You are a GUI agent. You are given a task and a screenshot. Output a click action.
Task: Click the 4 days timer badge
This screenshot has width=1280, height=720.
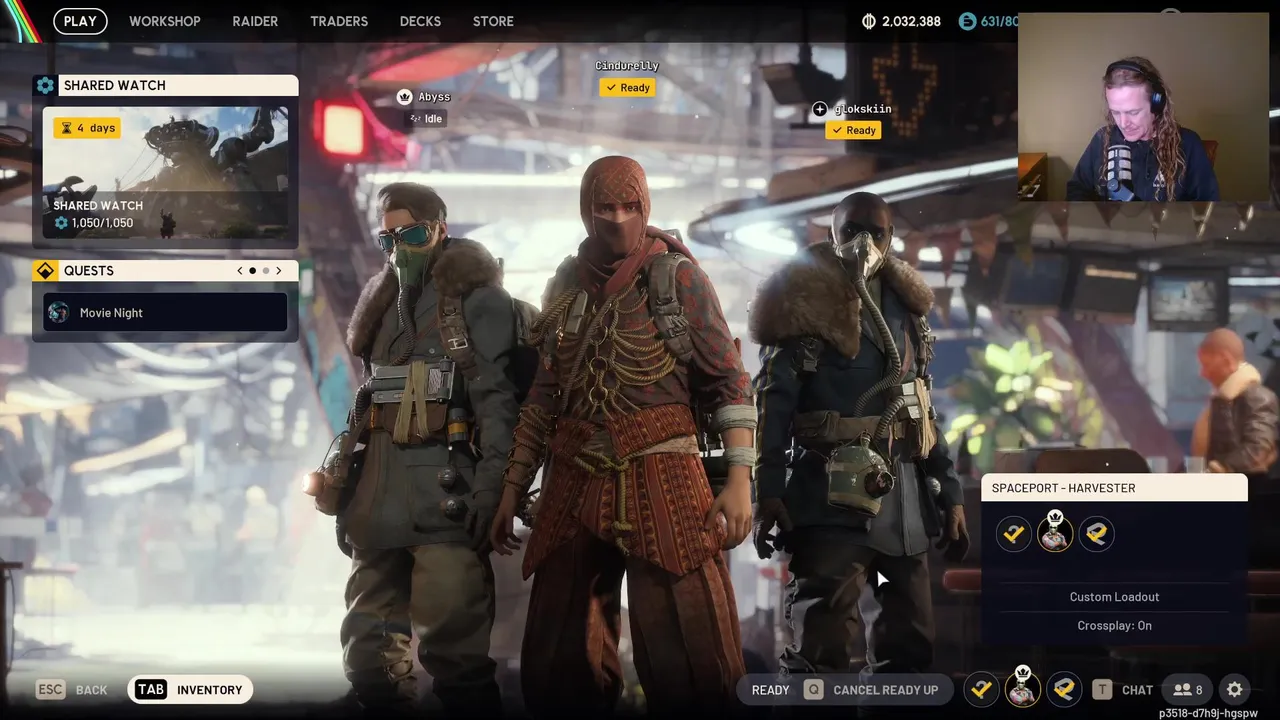(x=88, y=128)
